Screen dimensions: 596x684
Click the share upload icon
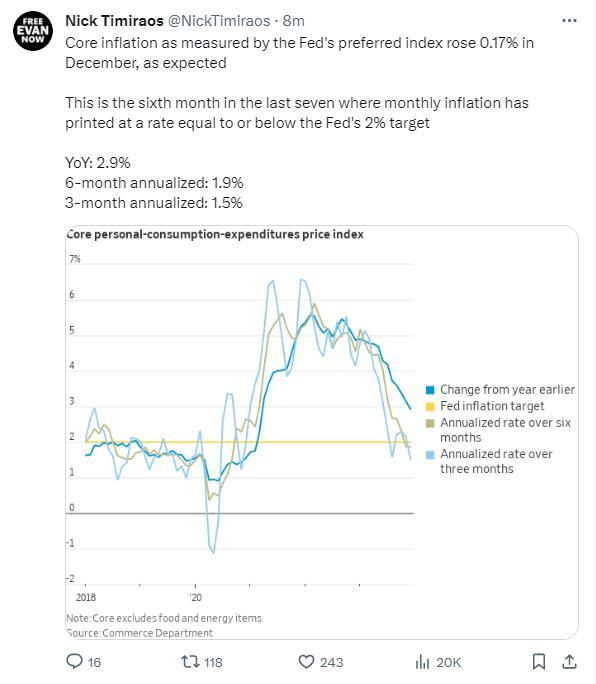pyautogui.click(x=569, y=662)
